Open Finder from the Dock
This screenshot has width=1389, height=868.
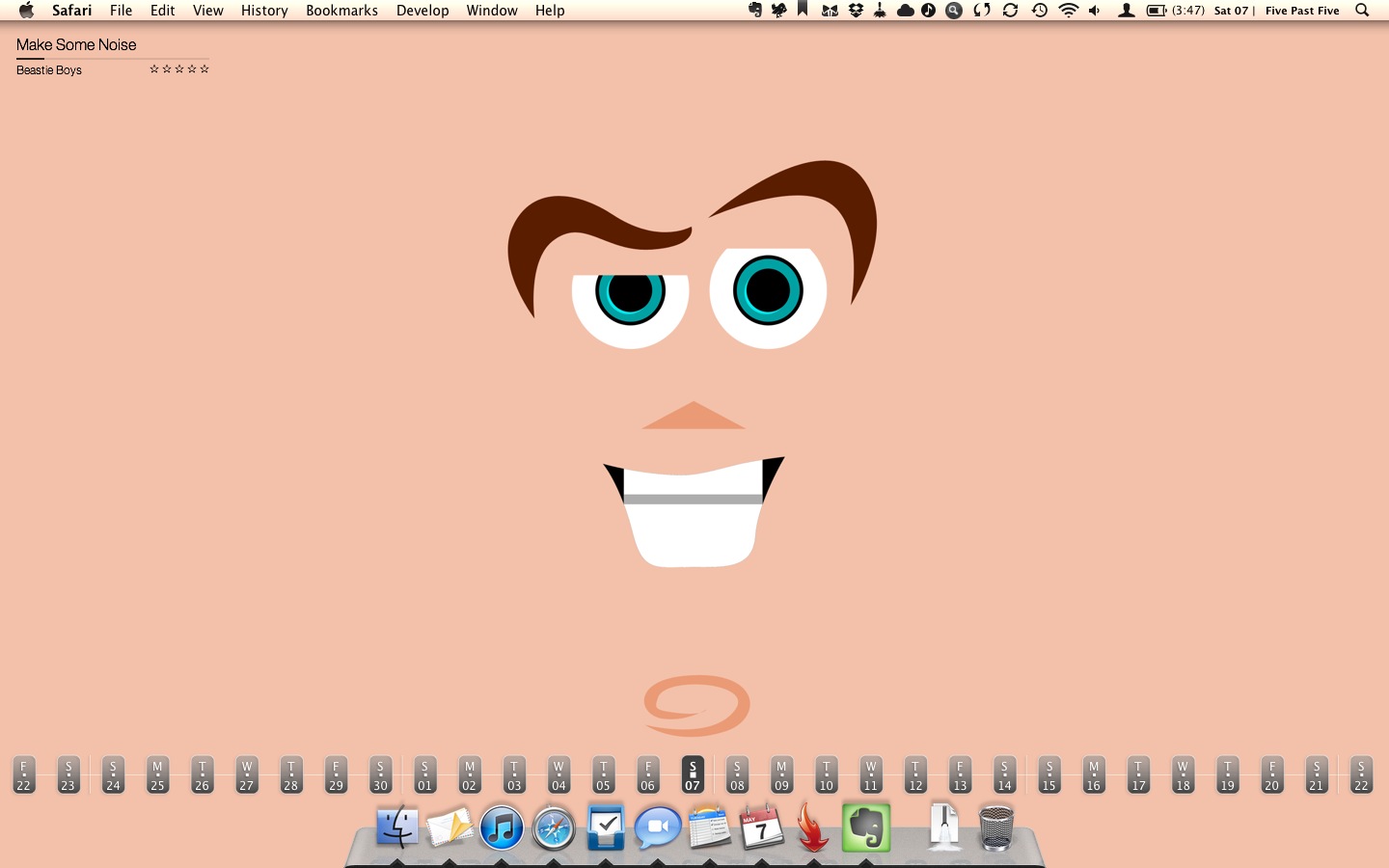coord(397,827)
